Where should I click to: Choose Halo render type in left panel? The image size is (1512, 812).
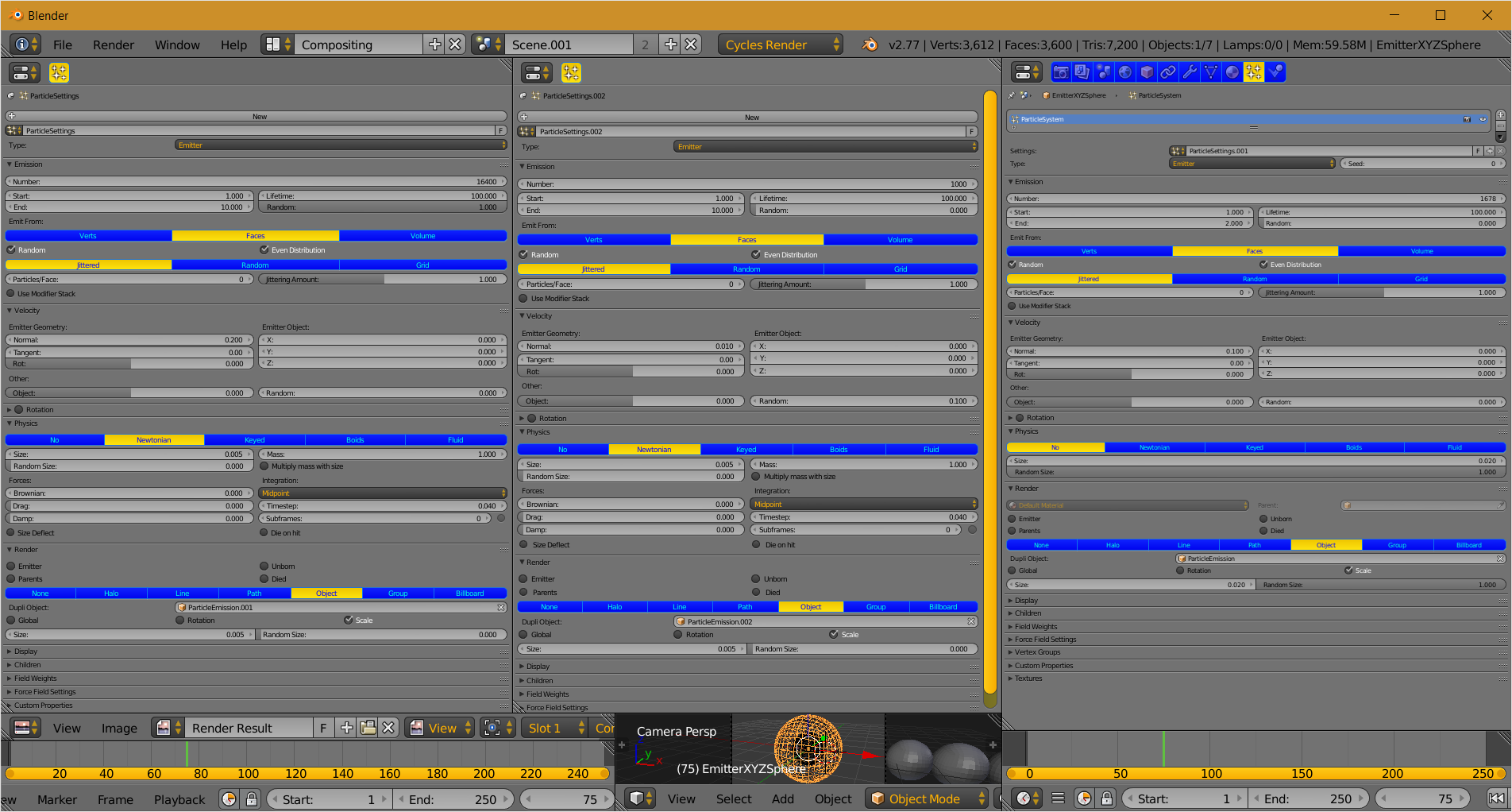tap(111, 594)
